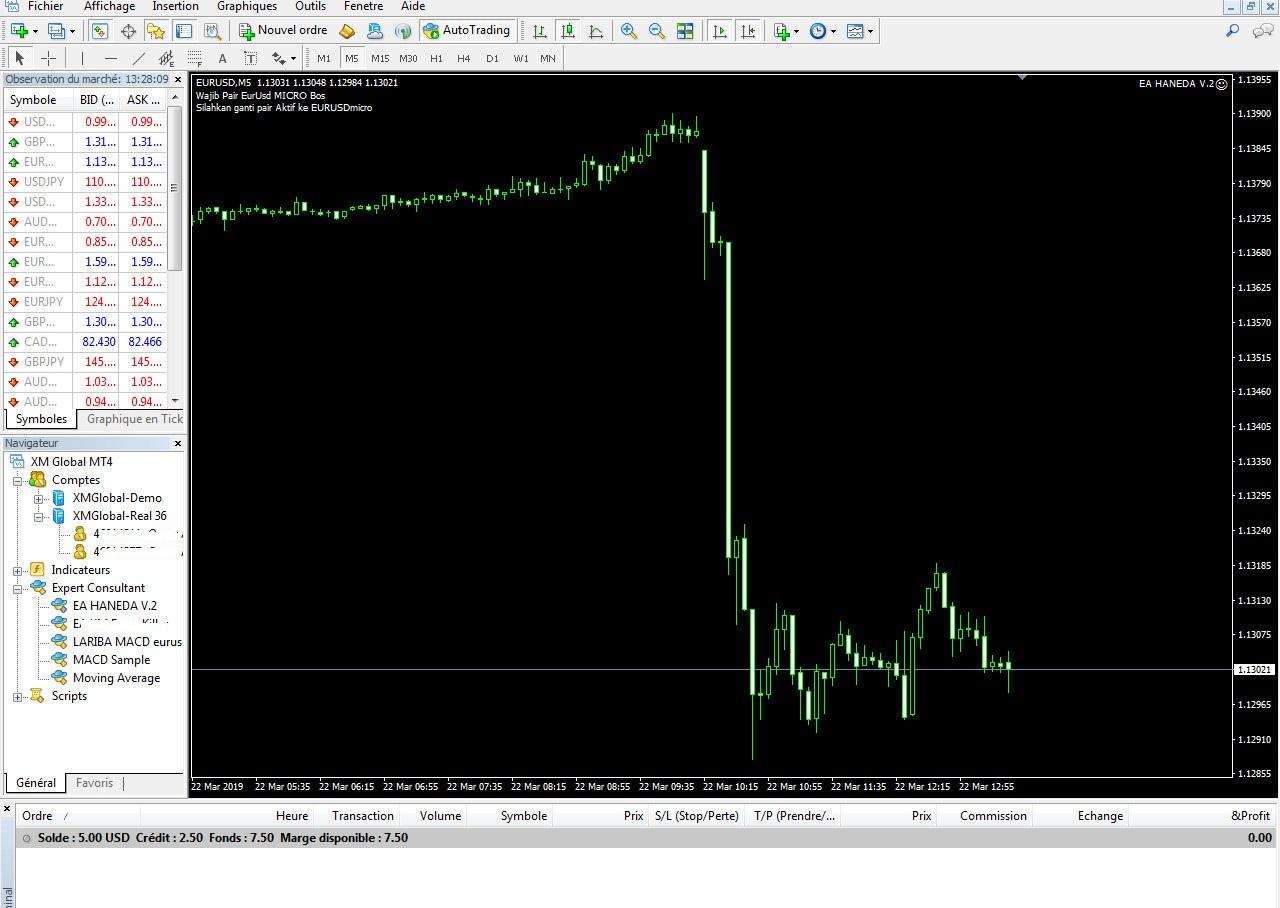Select the trendline drawing tool
Image resolution: width=1280 pixels, height=908 pixels.
[x=139, y=58]
